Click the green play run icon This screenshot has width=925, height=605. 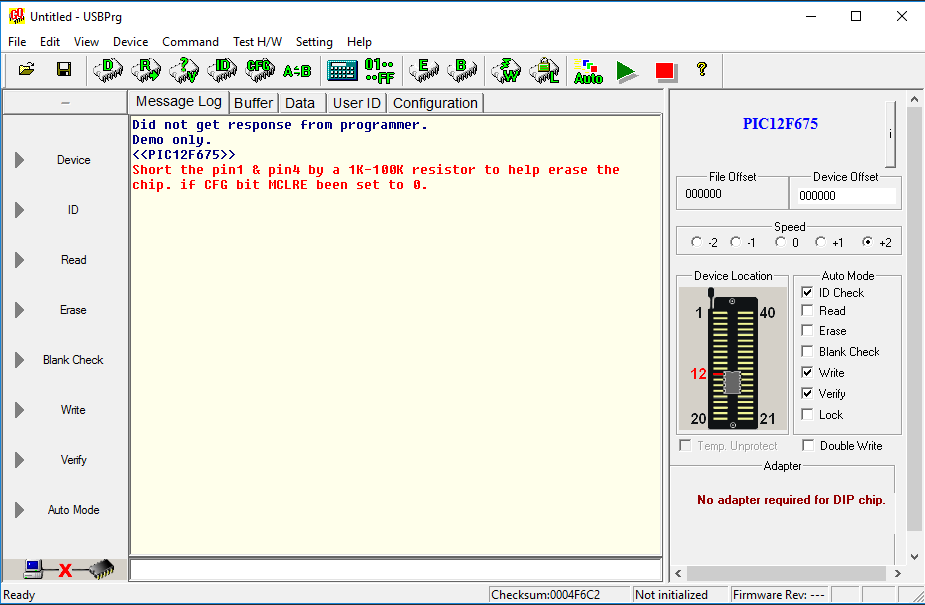coord(626,71)
